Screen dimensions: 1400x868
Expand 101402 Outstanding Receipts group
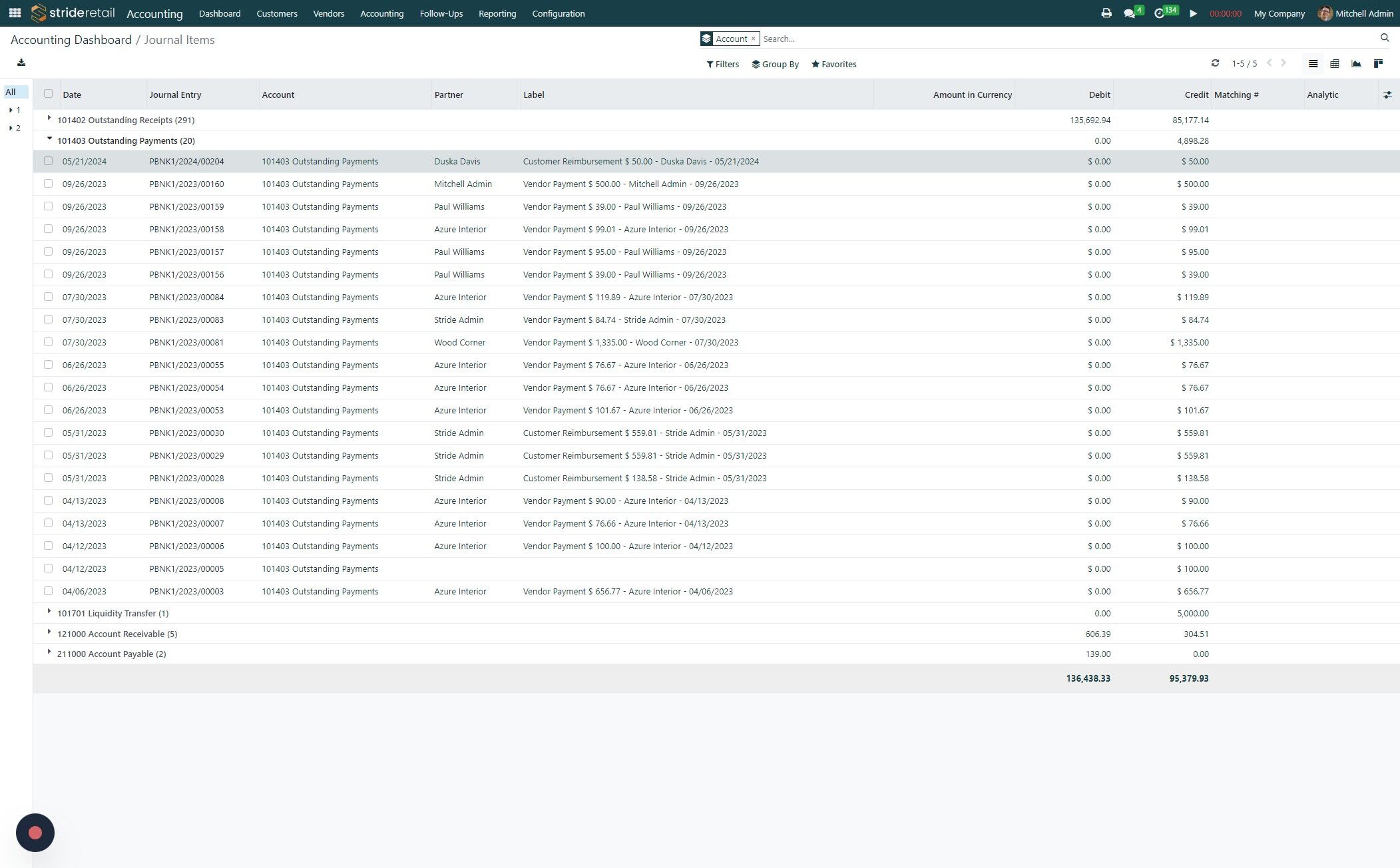pyautogui.click(x=49, y=118)
